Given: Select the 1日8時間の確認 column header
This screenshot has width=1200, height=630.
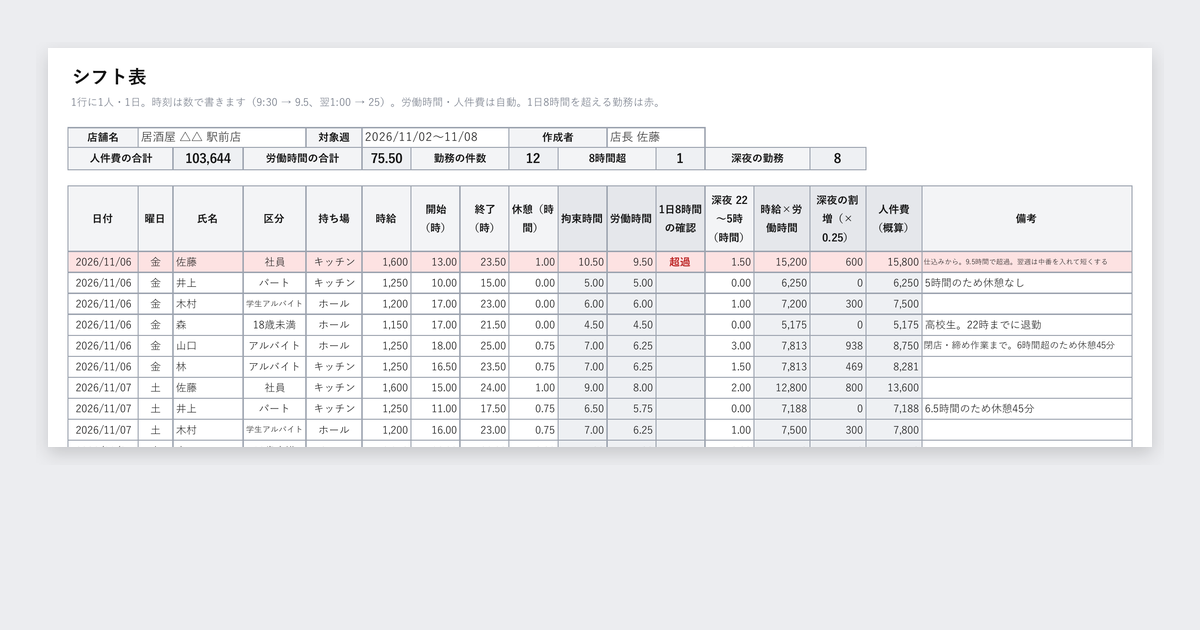Looking at the screenshot, I should pyautogui.click(x=680, y=218).
